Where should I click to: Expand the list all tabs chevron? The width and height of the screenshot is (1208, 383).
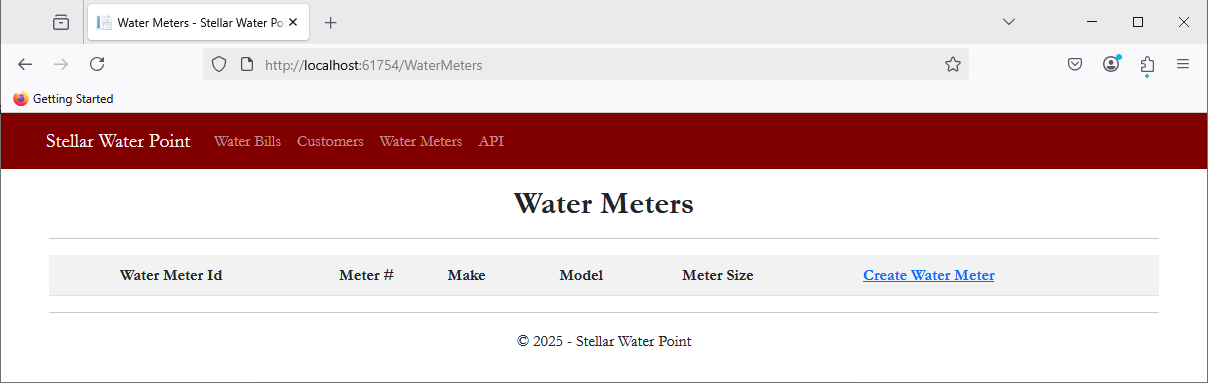click(x=1009, y=22)
